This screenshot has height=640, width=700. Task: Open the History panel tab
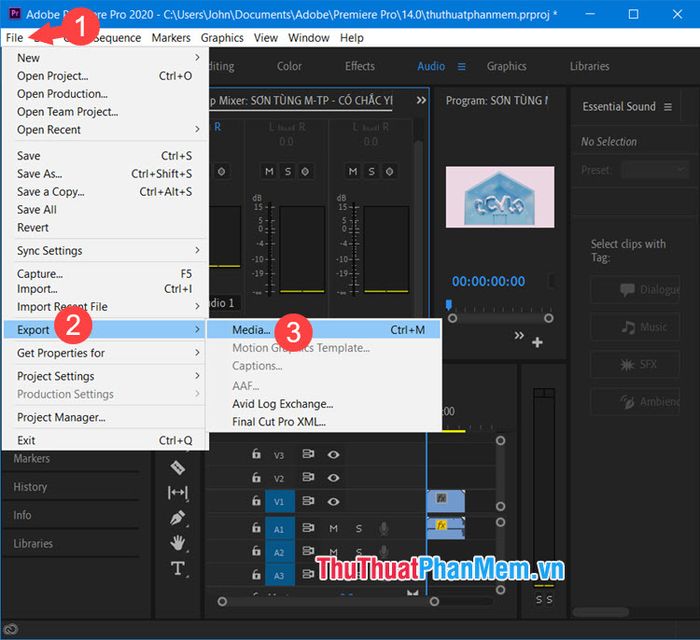point(30,486)
